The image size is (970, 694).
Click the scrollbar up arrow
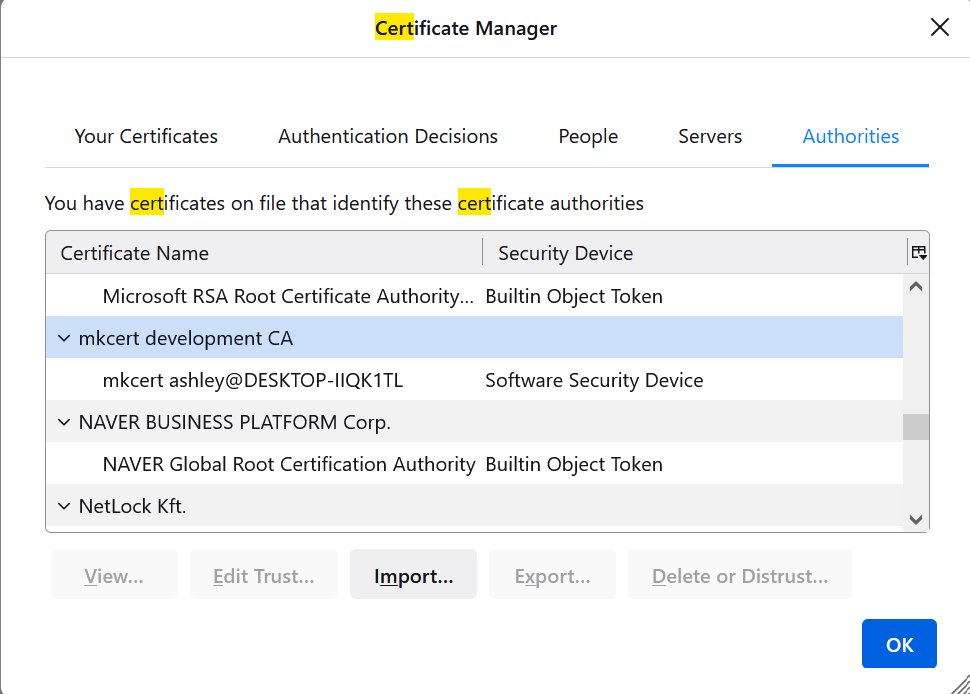pos(915,286)
